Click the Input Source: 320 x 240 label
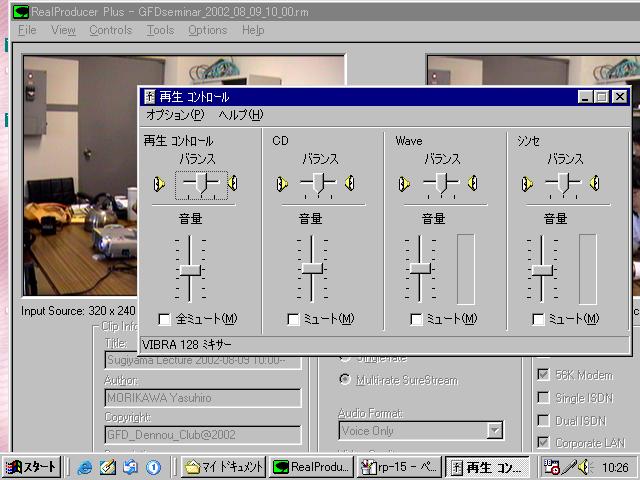Image resolution: width=640 pixels, height=480 pixels. (x=78, y=311)
